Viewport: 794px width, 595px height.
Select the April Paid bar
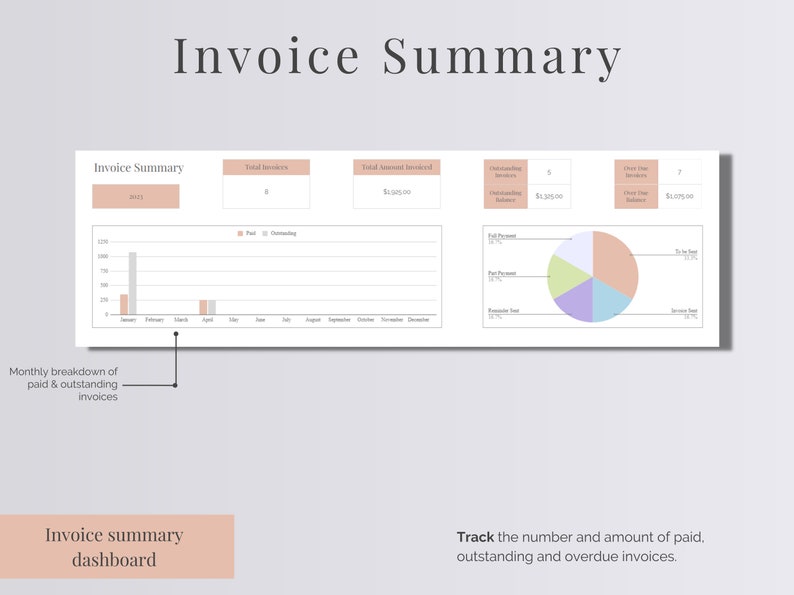click(x=203, y=307)
